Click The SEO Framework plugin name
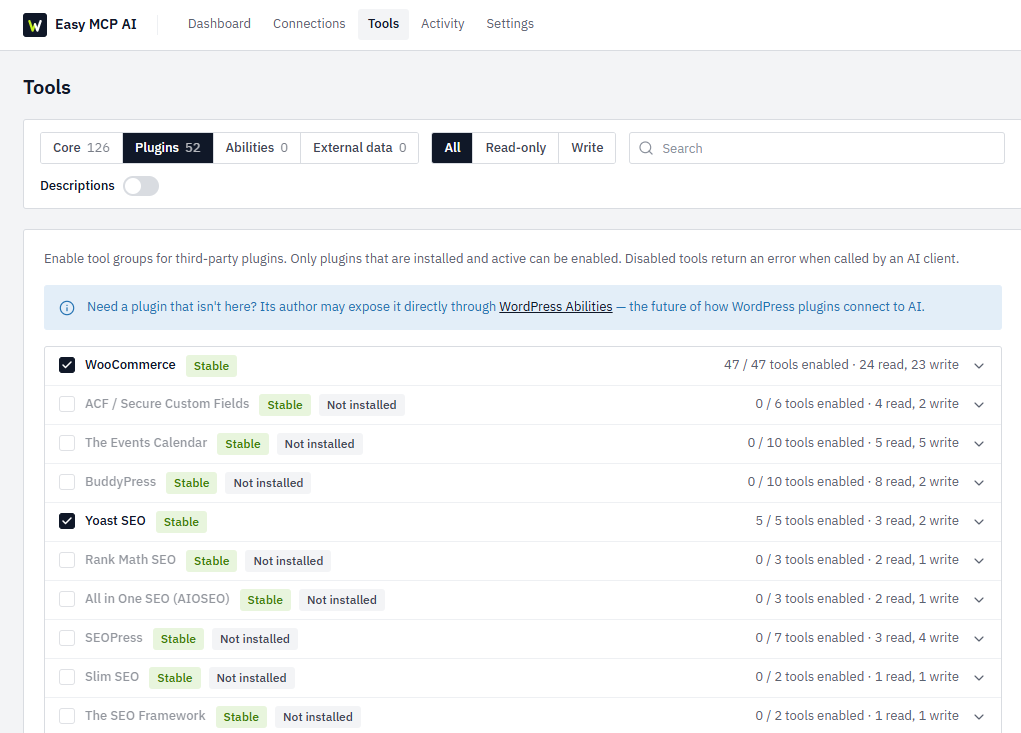Screen dimensions: 1021x733 [145, 716]
